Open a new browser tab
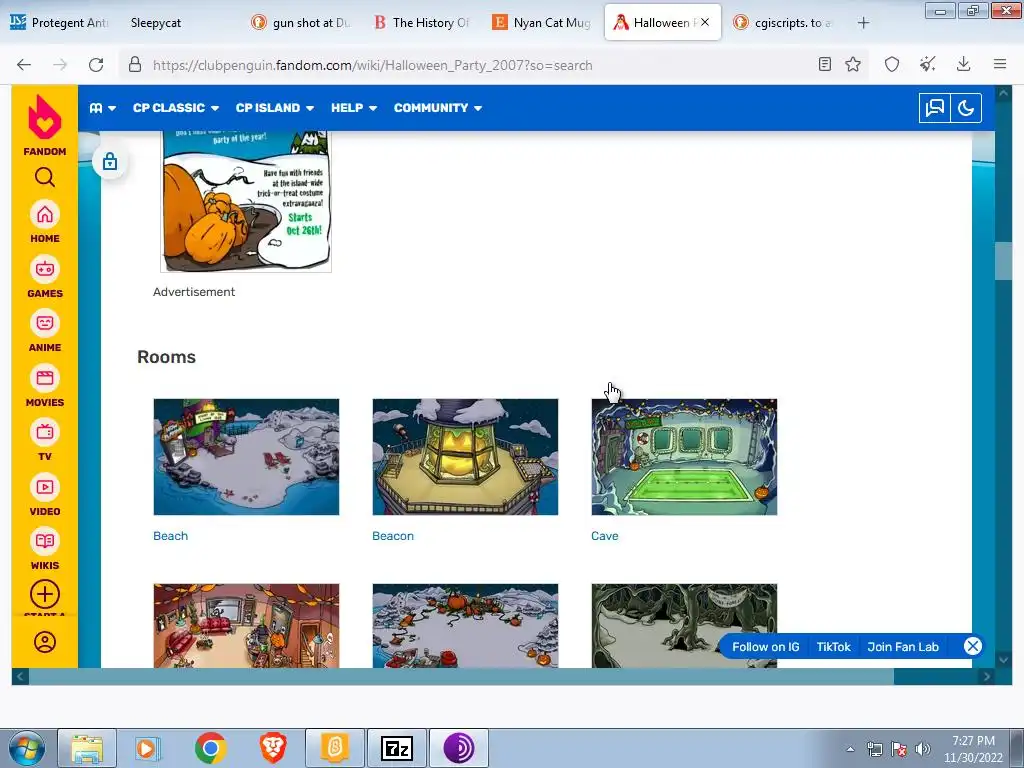Screen dimensions: 1024x768 pos(863,23)
